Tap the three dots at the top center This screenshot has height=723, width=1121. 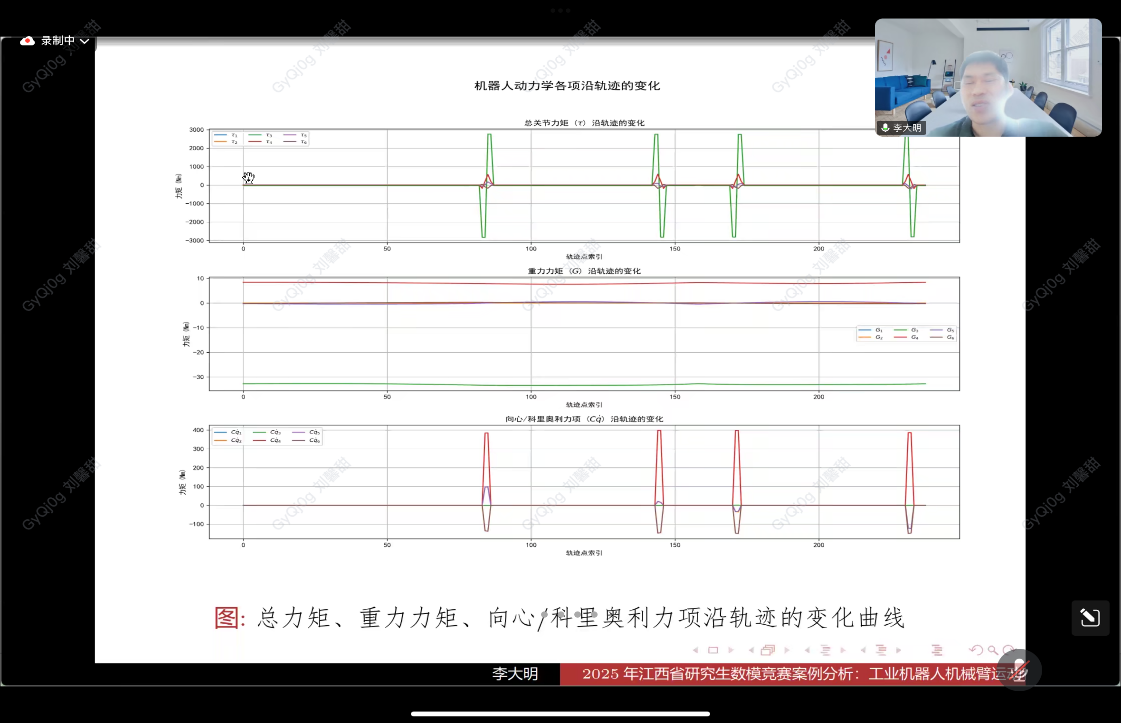click(x=560, y=10)
